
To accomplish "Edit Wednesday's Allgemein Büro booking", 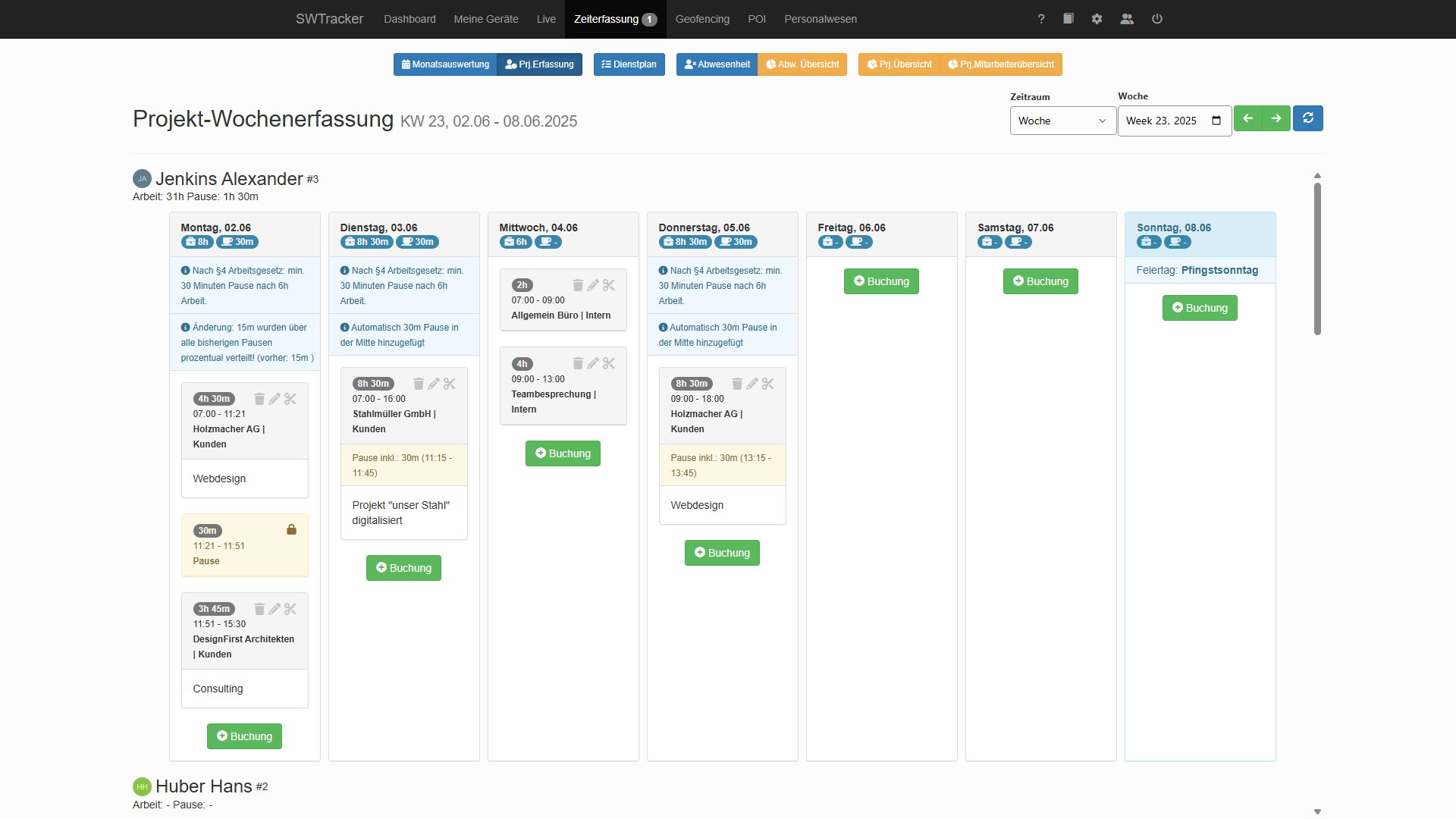I will [593, 285].
